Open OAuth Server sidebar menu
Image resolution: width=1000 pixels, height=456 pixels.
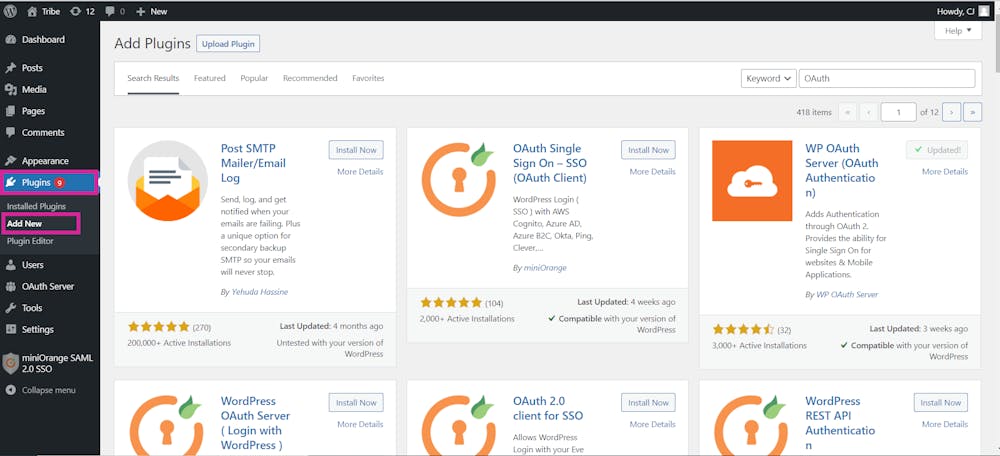[48, 286]
